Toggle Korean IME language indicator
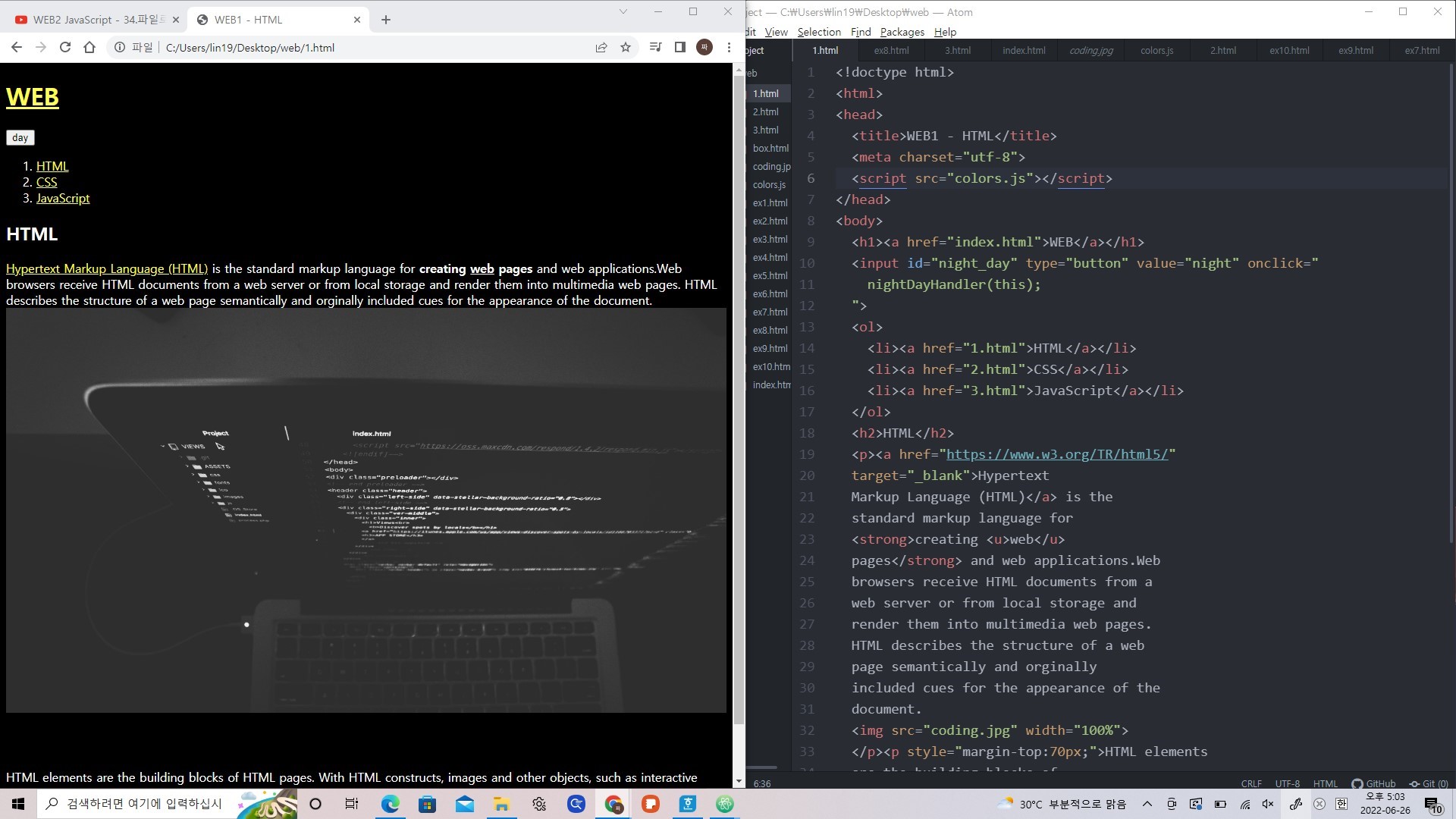Image resolution: width=1456 pixels, height=819 pixels. point(1341,804)
